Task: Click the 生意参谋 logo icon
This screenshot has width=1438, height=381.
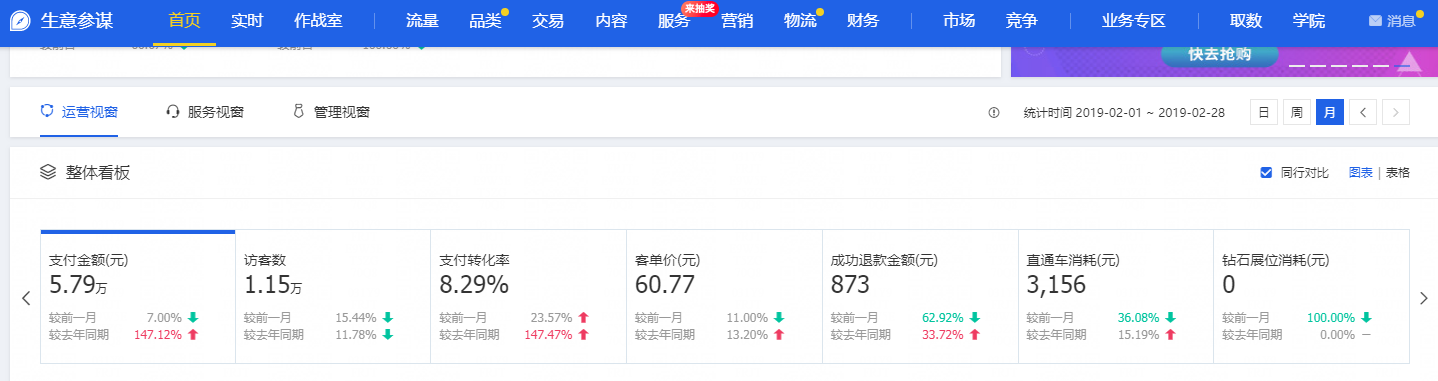Action: [x=19, y=20]
